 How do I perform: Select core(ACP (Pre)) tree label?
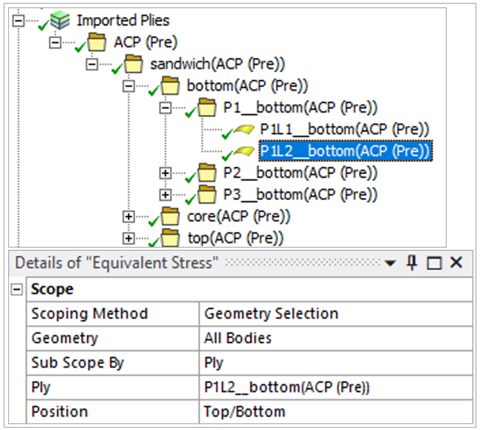point(238,216)
